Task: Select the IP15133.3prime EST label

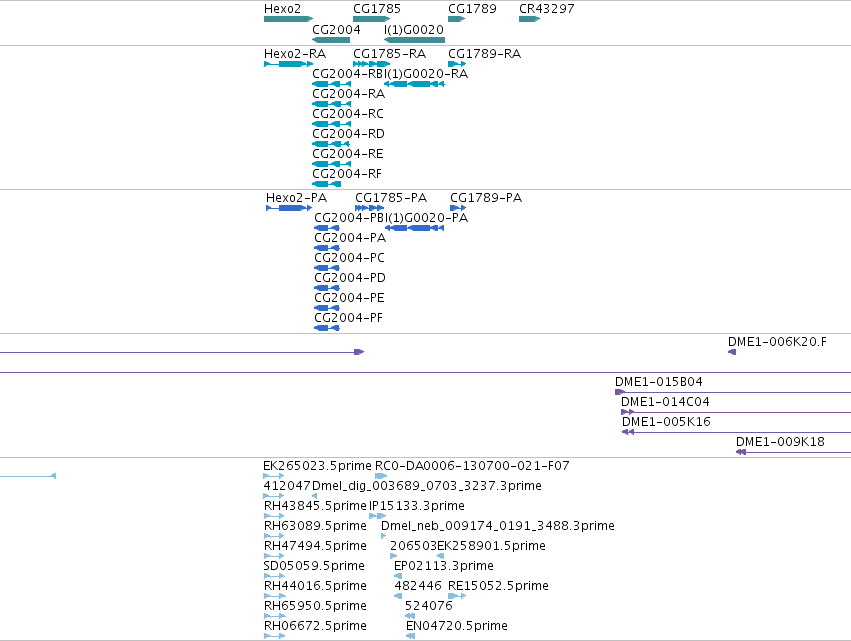Action: coord(417,506)
